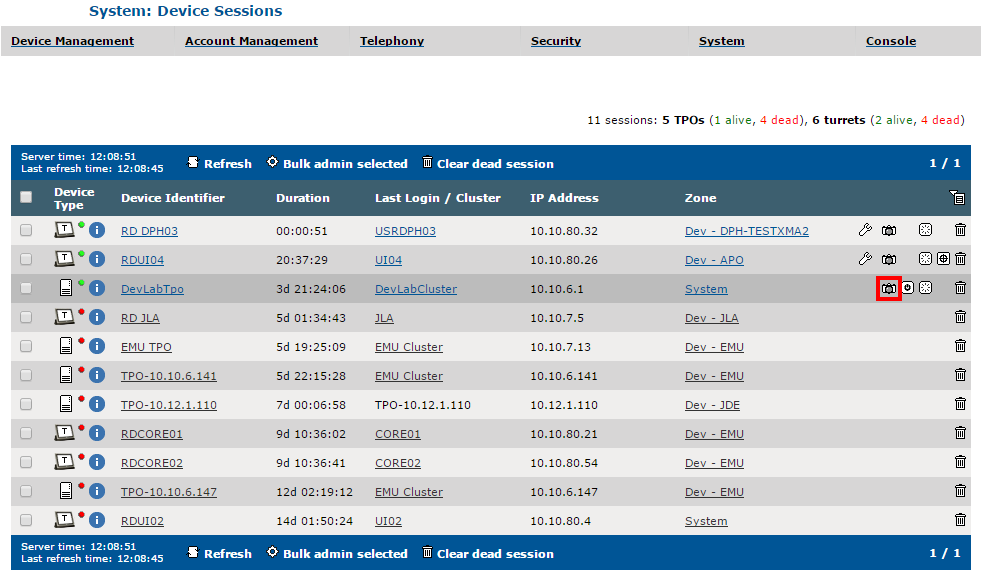The height and width of the screenshot is (578, 981).
Task: Click Bulk admin selected in the top toolbar
Action: tap(337, 163)
